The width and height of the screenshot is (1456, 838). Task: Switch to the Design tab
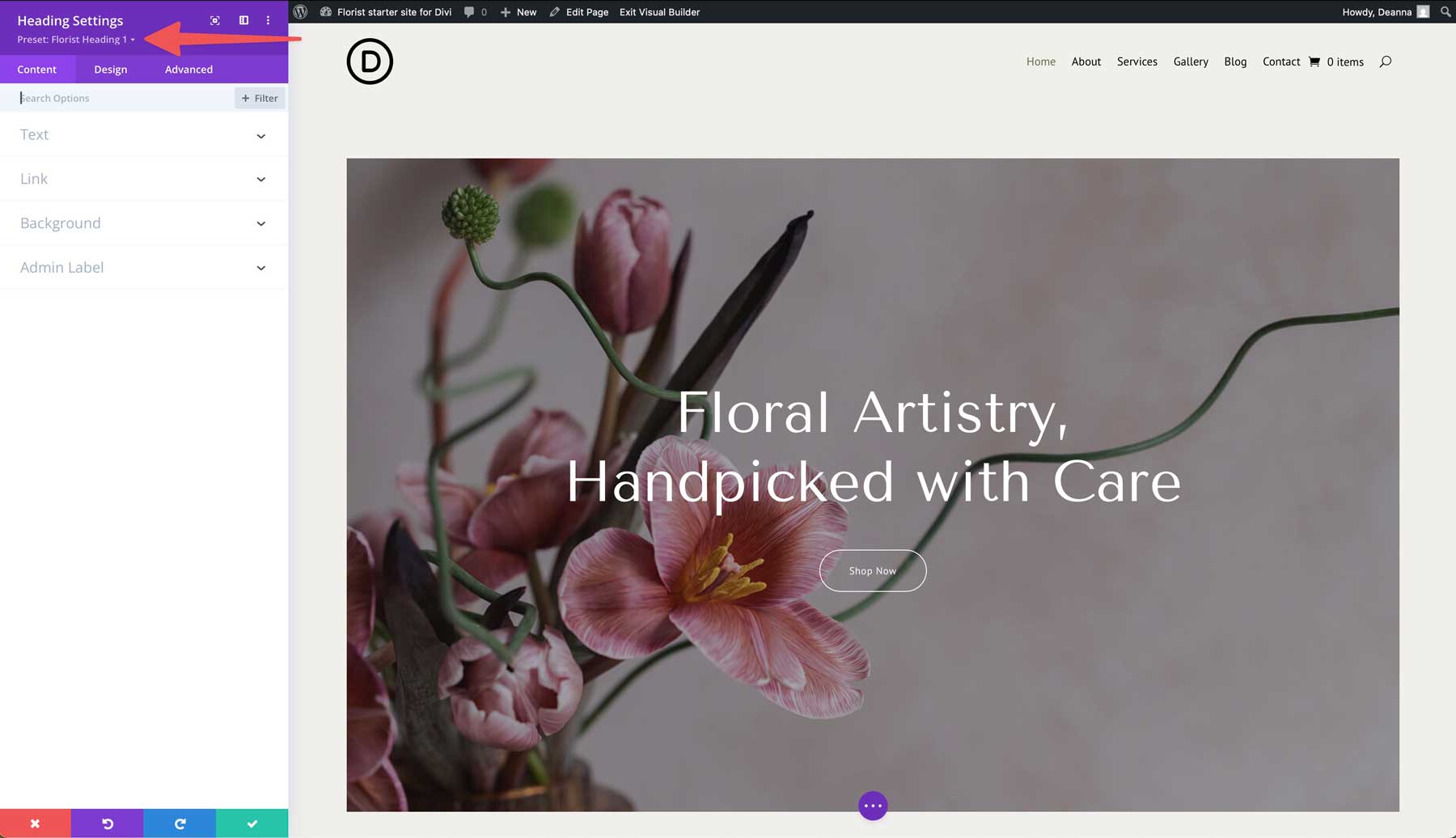[x=111, y=69]
